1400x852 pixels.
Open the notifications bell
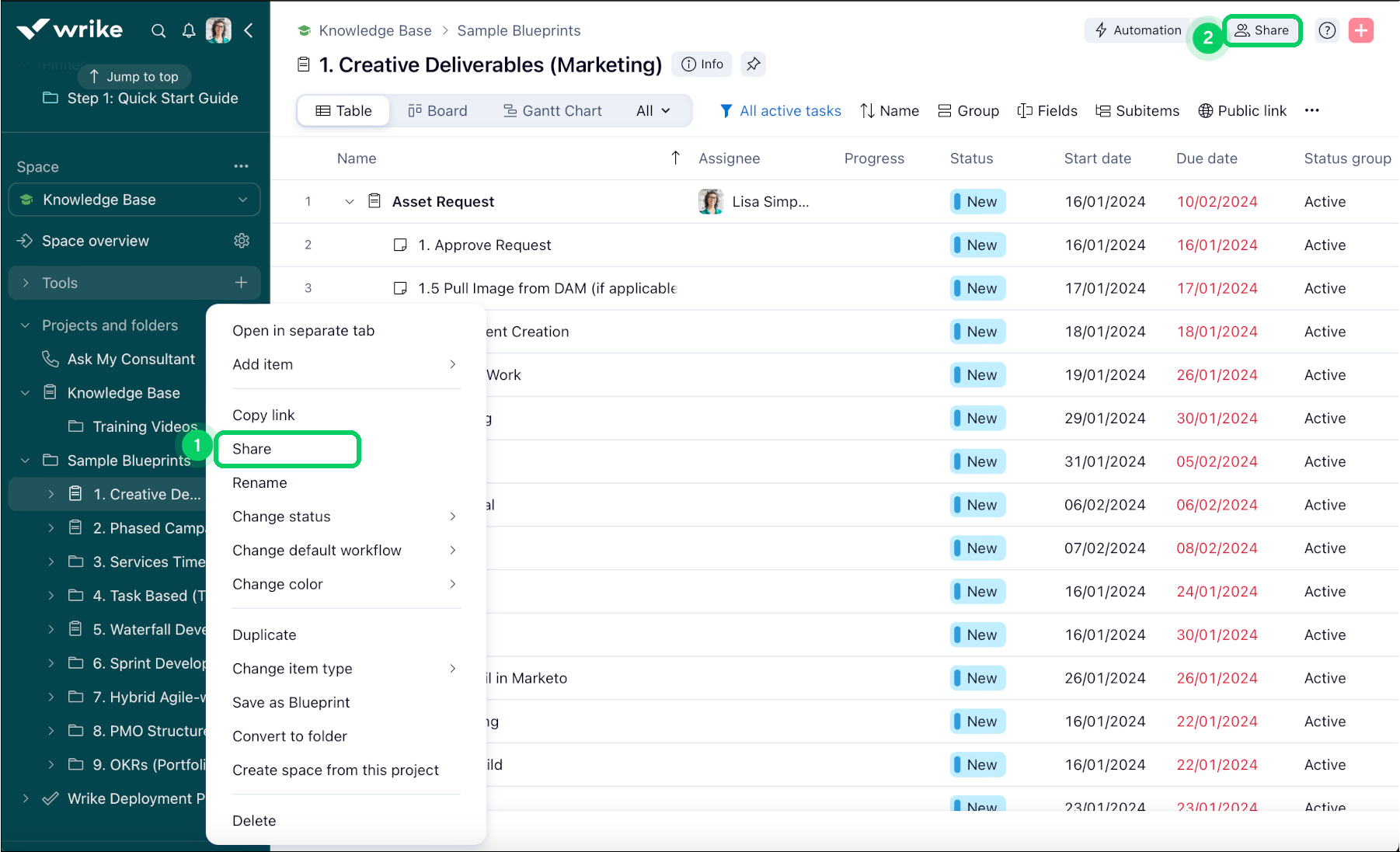(x=189, y=30)
